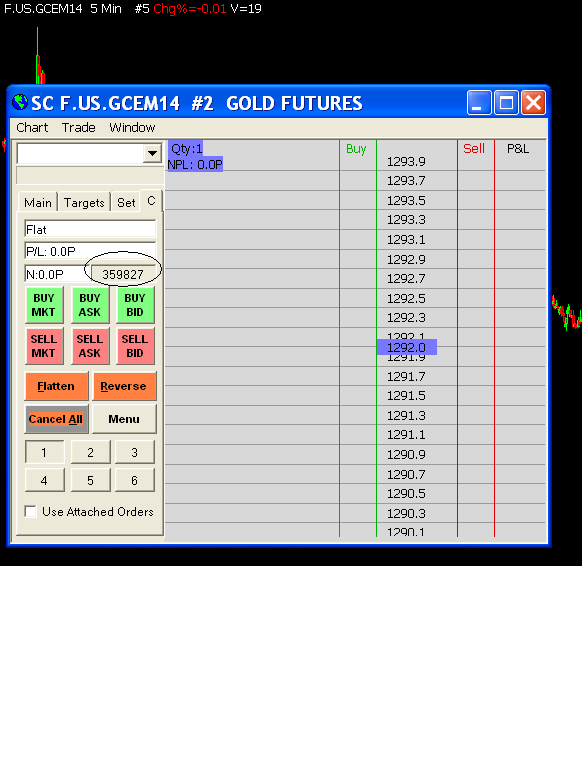Open the trade window Menu button
The image size is (582, 762).
pyautogui.click(x=124, y=419)
